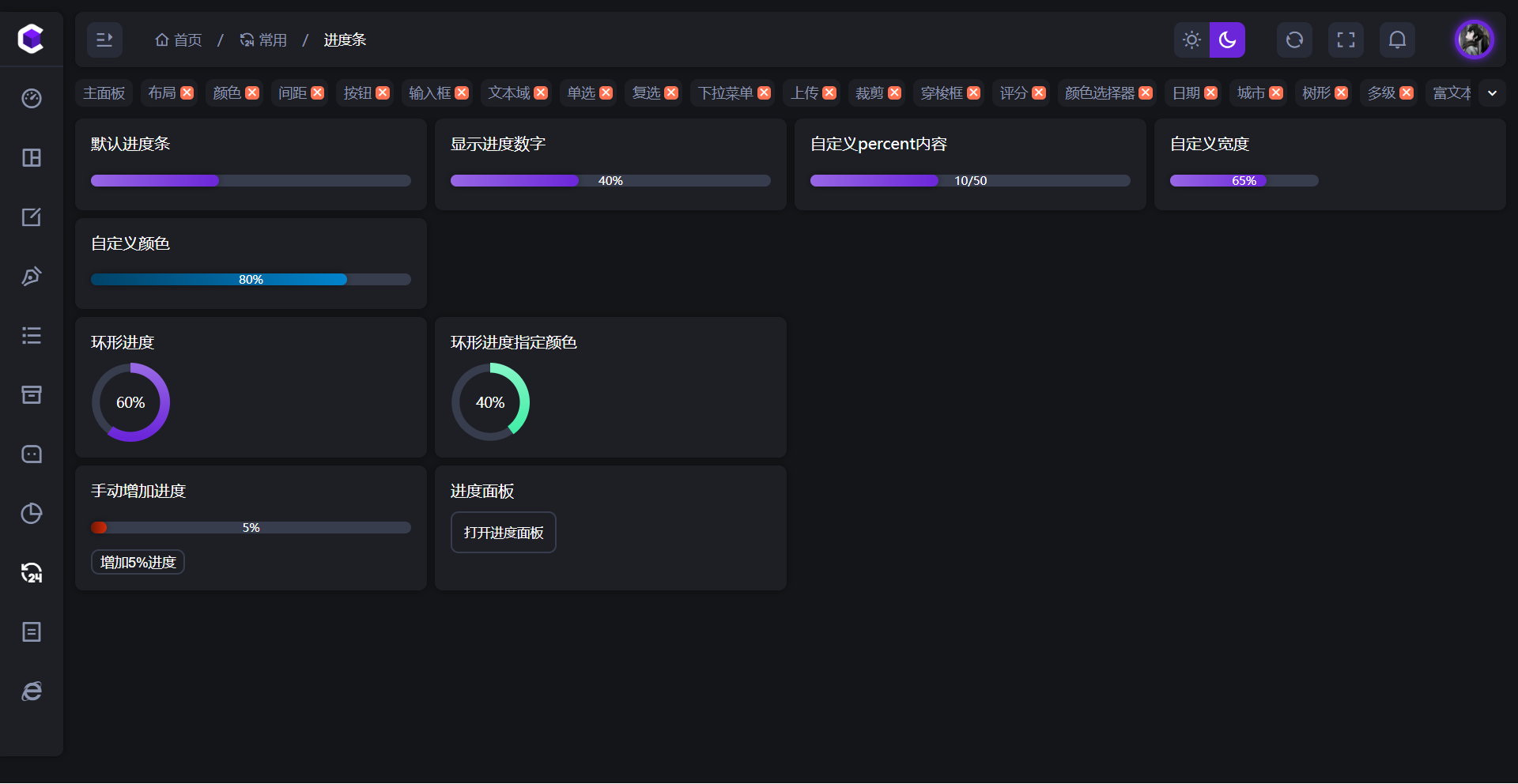This screenshot has width=1518, height=784.
Task: Open the dashboard gauge sidebar icon
Action: click(x=32, y=98)
